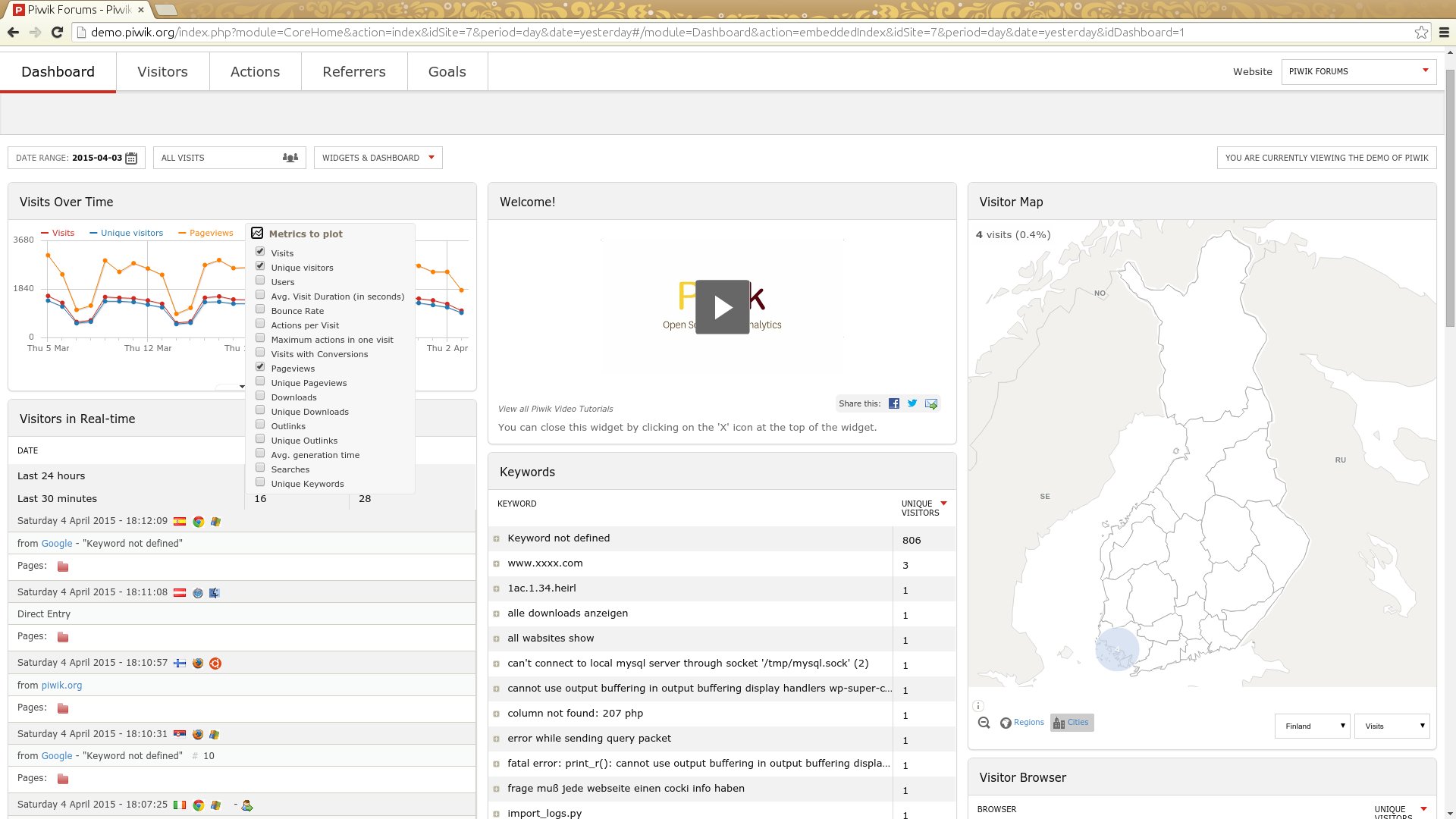Open the Visits metric dropdown on map
The width and height of the screenshot is (1456, 819).
coord(1392,726)
